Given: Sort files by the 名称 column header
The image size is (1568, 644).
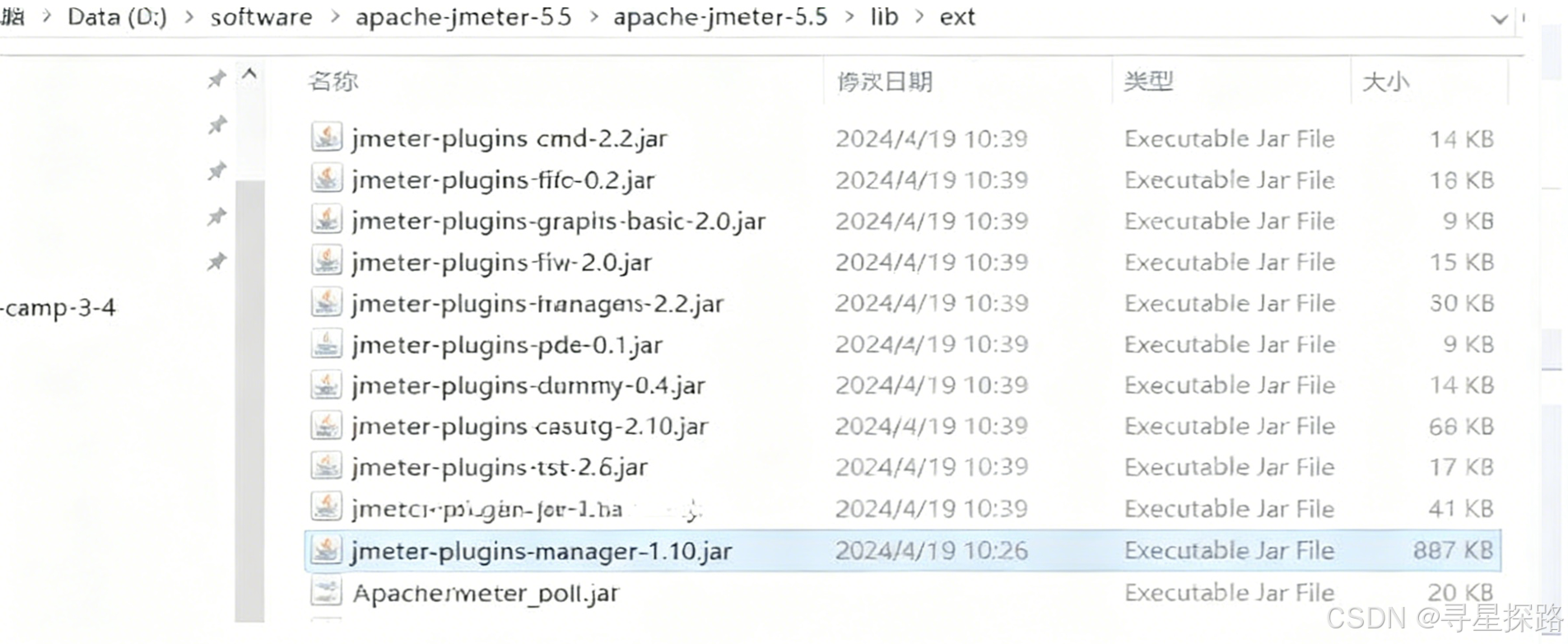Looking at the screenshot, I should pos(333,81).
